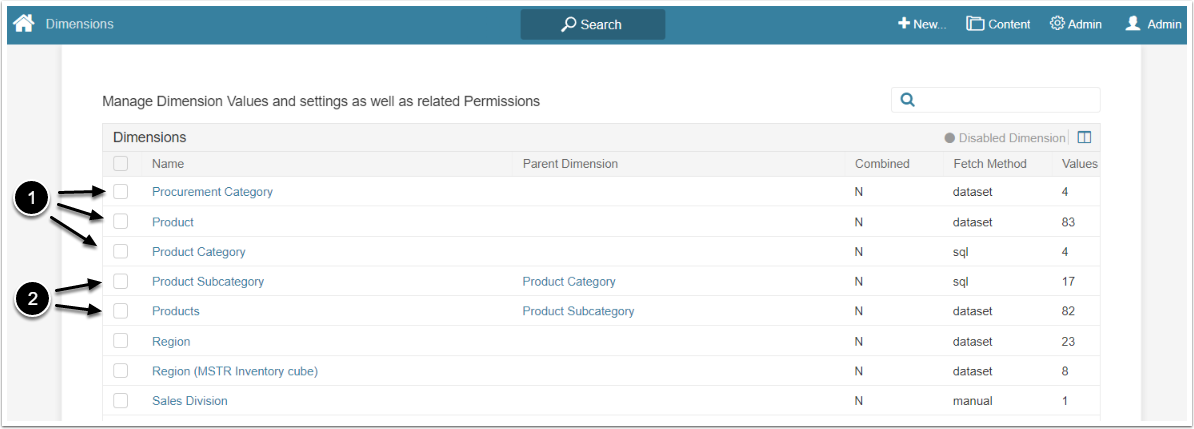This screenshot has height=429, width=1194.
Task: Focus the dimensions filter search field
Action: point(1005,100)
